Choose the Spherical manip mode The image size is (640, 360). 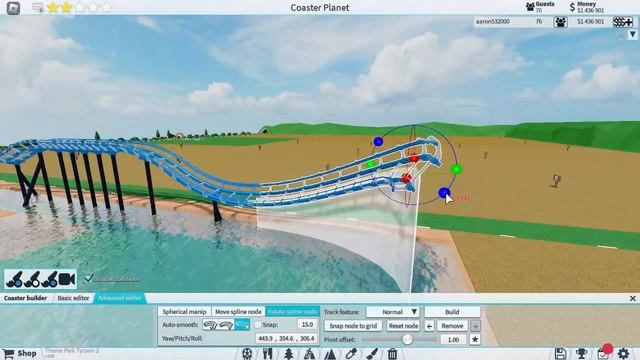click(x=184, y=312)
